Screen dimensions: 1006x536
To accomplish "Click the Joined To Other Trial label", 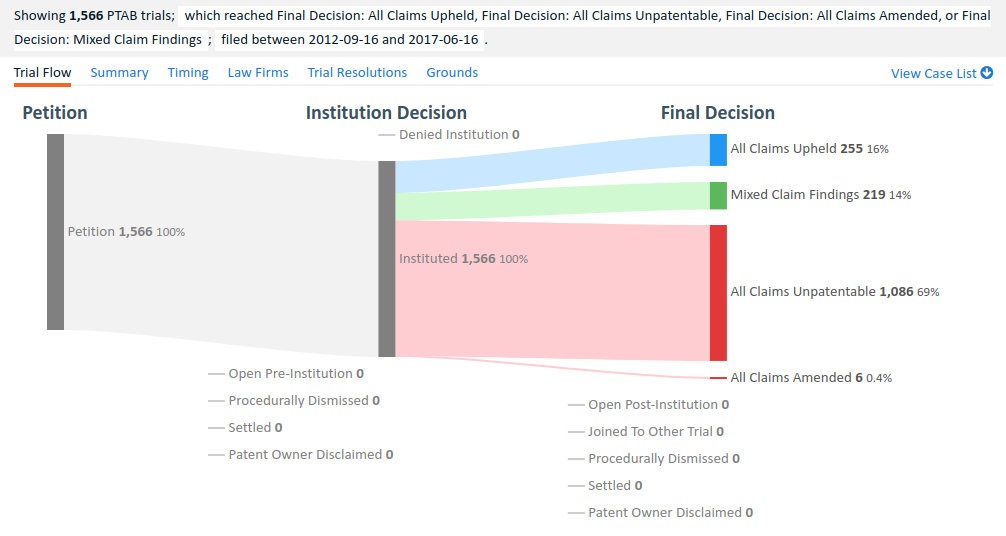I will pos(655,432).
